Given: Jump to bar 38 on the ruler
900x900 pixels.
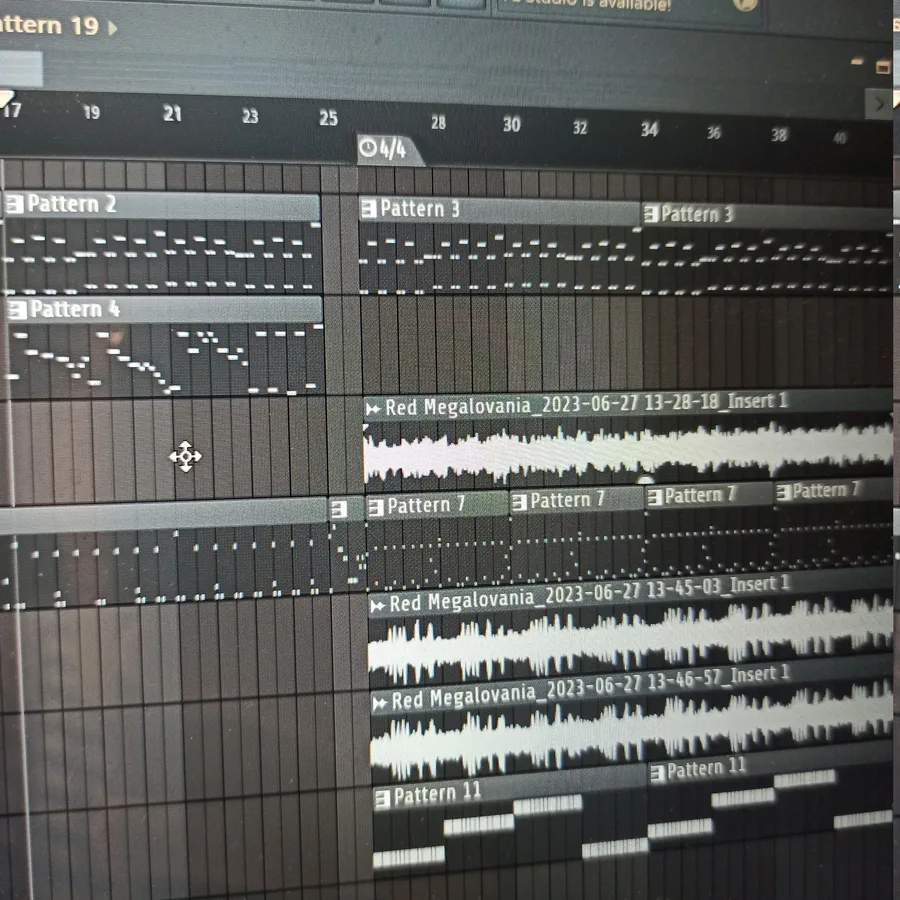Looking at the screenshot, I should click(x=779, y=135).
